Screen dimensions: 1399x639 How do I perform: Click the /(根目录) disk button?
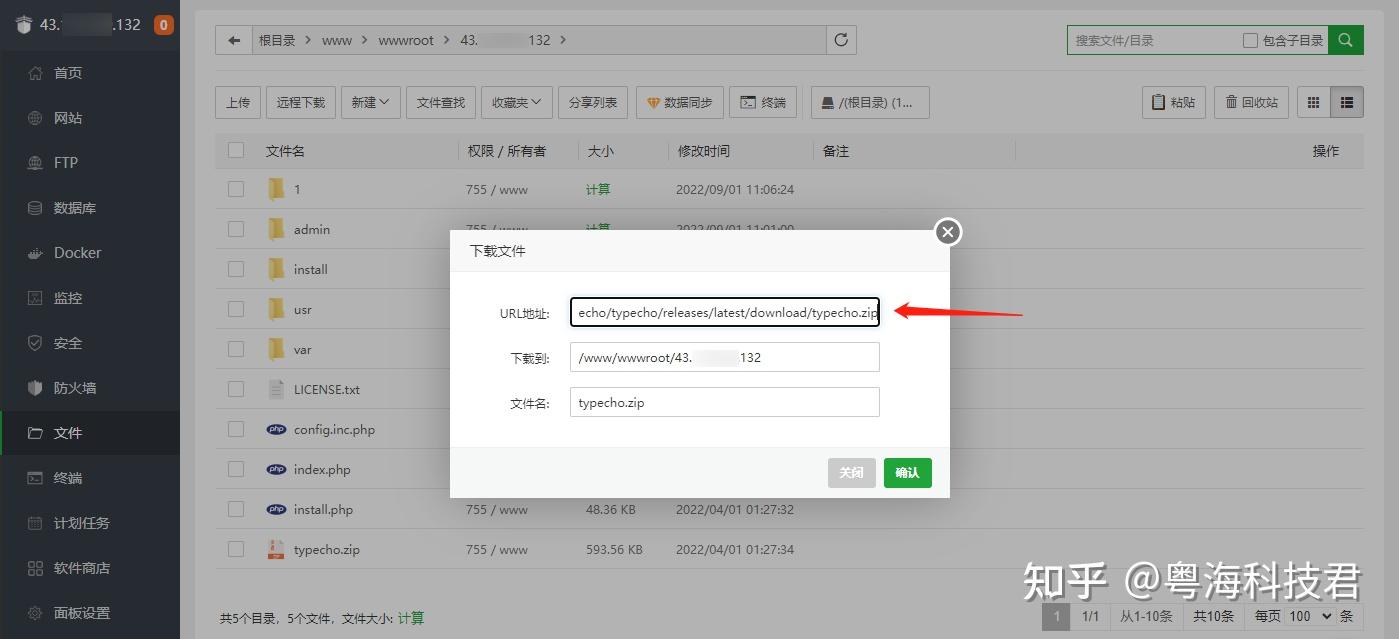(x=869, y=102)
